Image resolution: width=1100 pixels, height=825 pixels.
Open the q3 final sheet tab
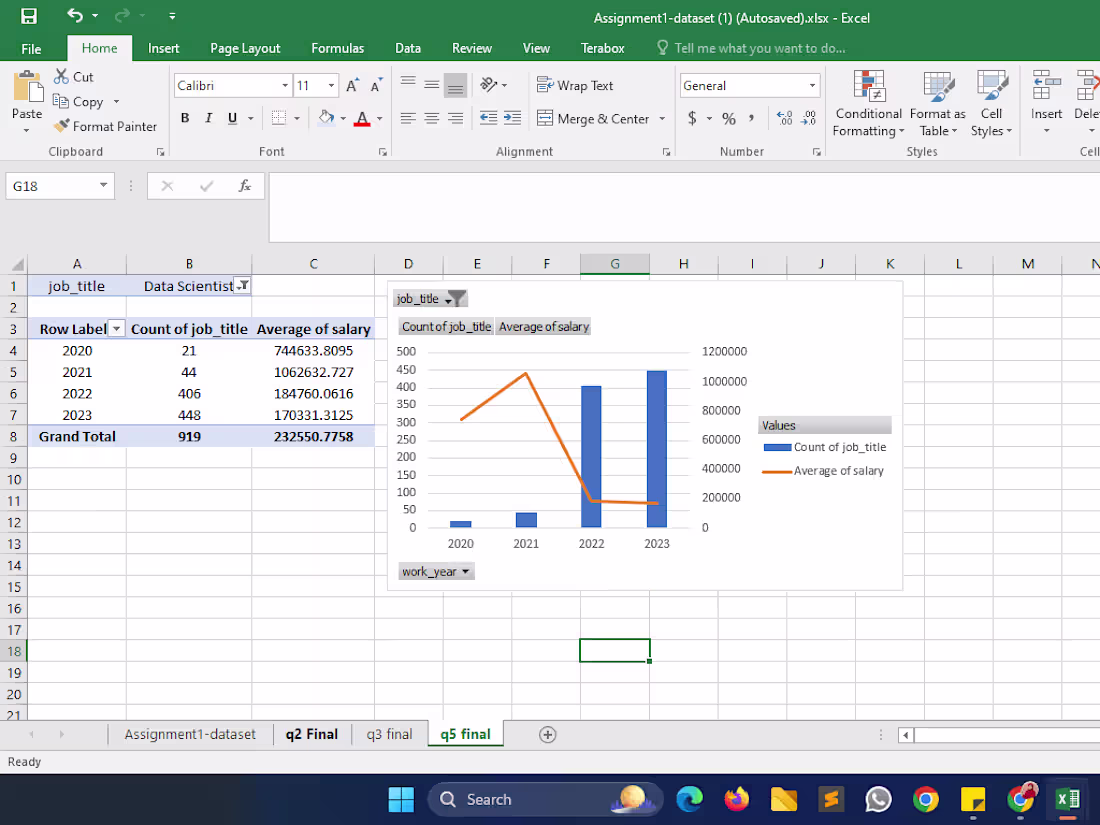pos(389,735)
